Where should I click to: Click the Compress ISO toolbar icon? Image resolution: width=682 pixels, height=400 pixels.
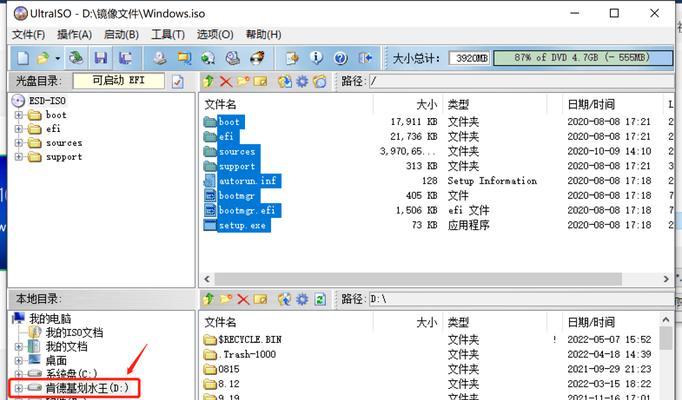click(208, 58)
